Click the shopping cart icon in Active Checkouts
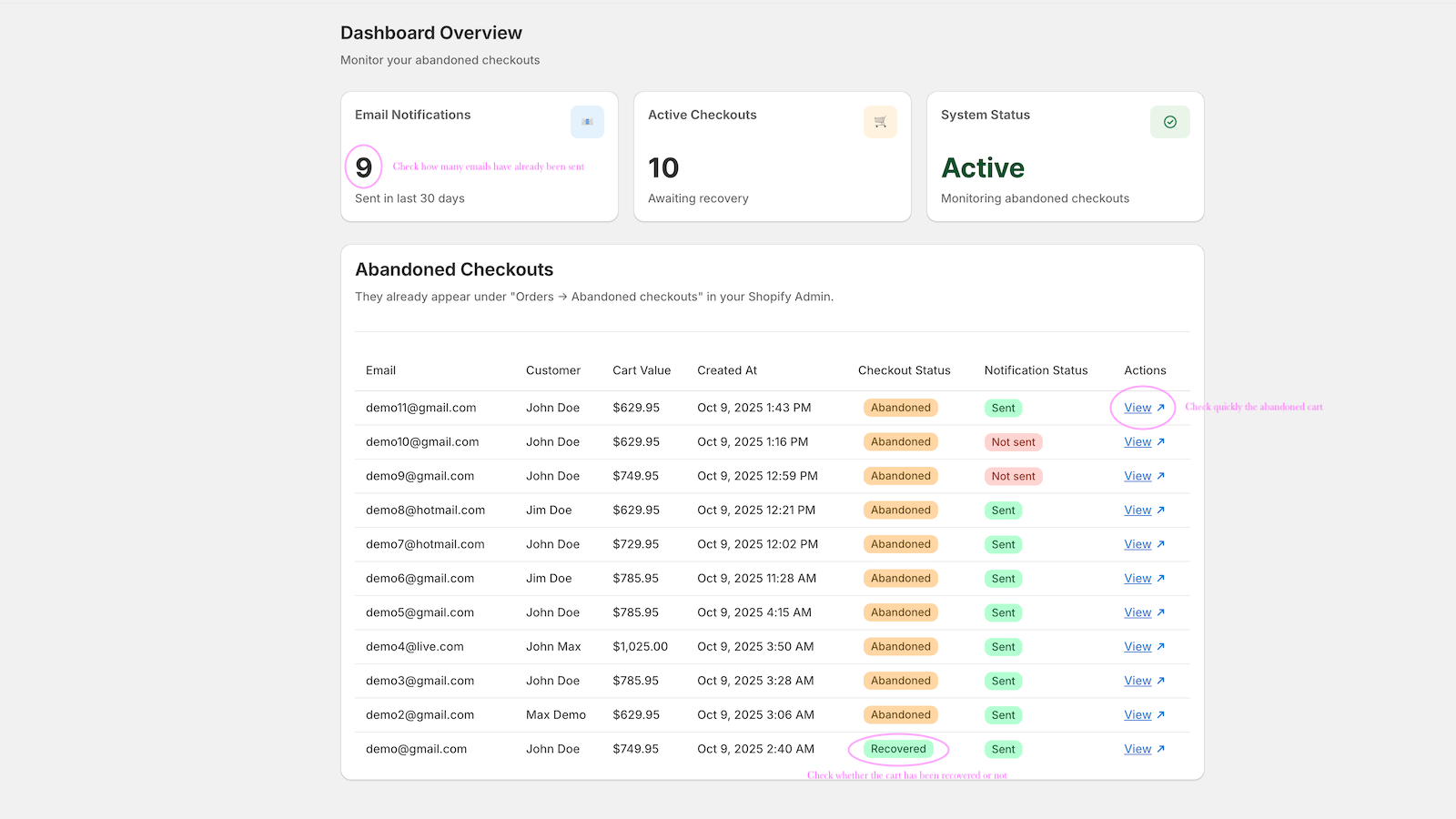The height and width of the screenshot is (819, 1456). click(x=880, y=122)
